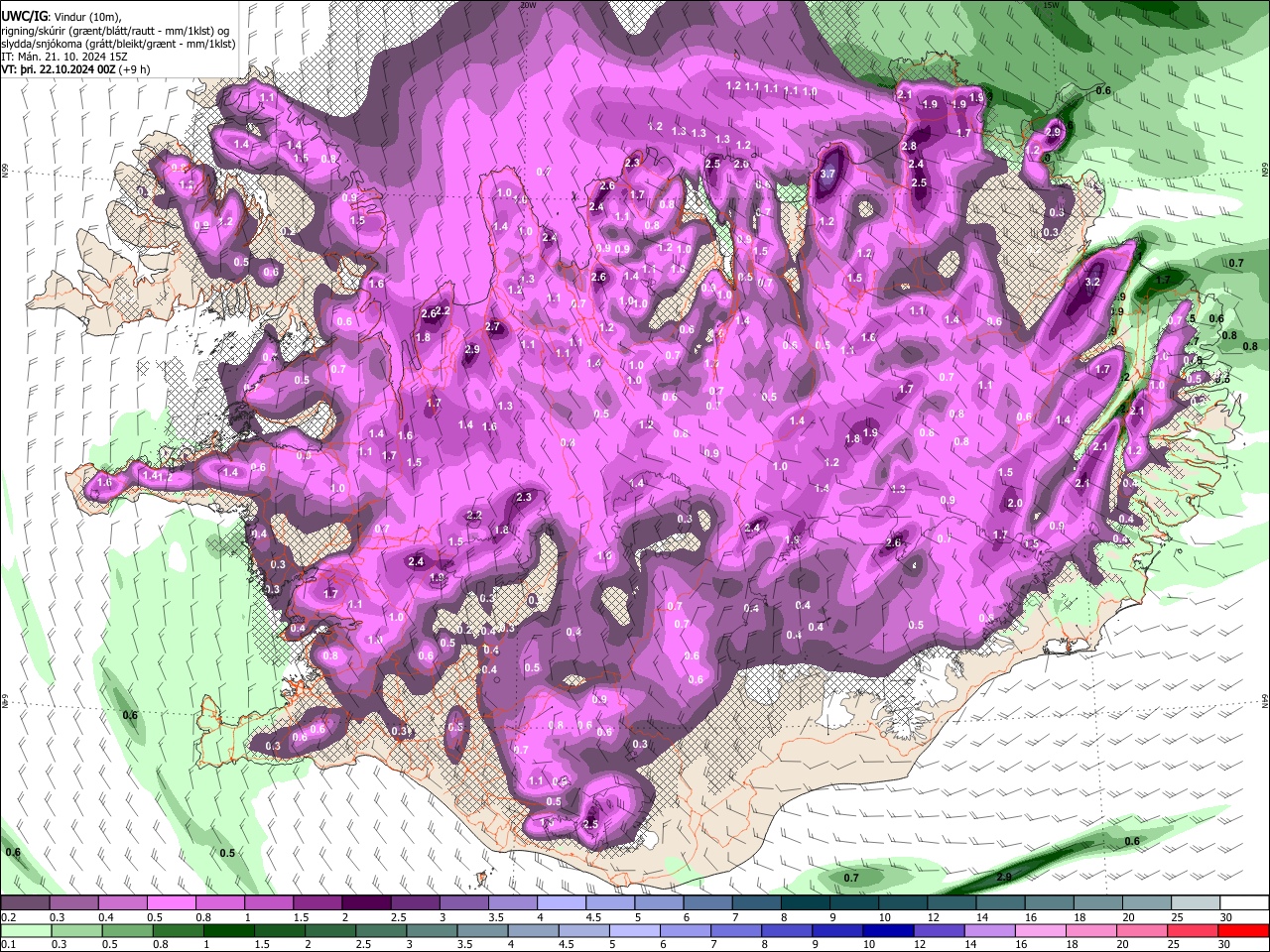Select the "2.8" value on the map
The height and width of the screenshot is (952, 1270).
click(909, 147)
